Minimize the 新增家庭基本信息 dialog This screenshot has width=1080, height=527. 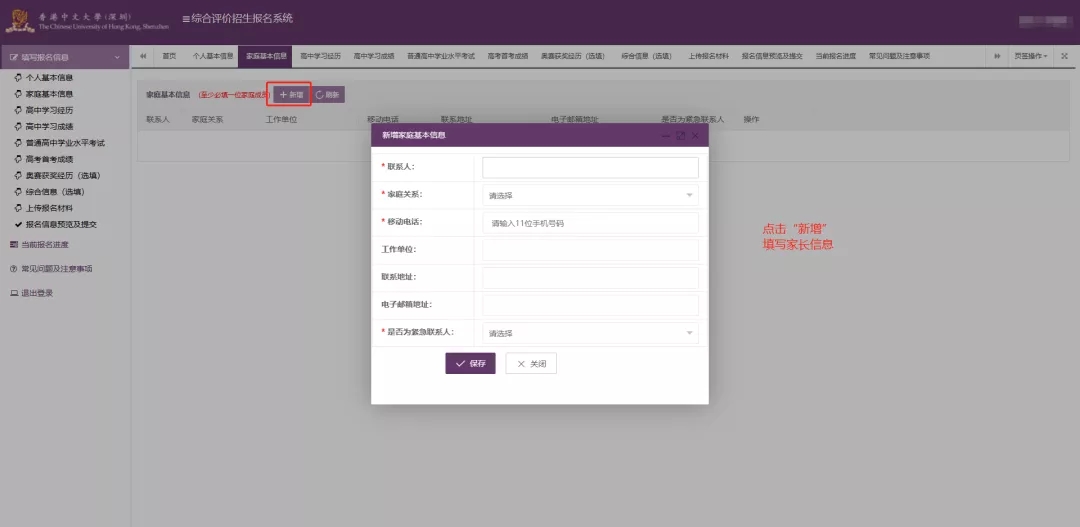(x=666, y=135)
